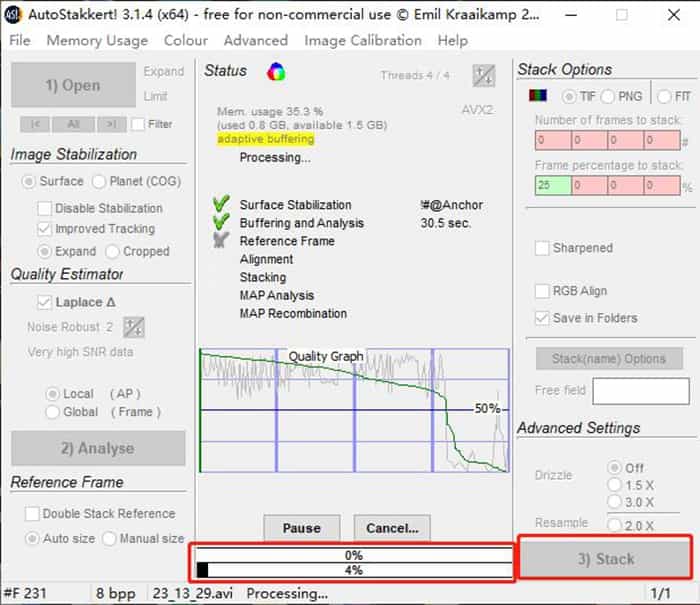Select the Planet (COG) stabilization option

[99, 182]
